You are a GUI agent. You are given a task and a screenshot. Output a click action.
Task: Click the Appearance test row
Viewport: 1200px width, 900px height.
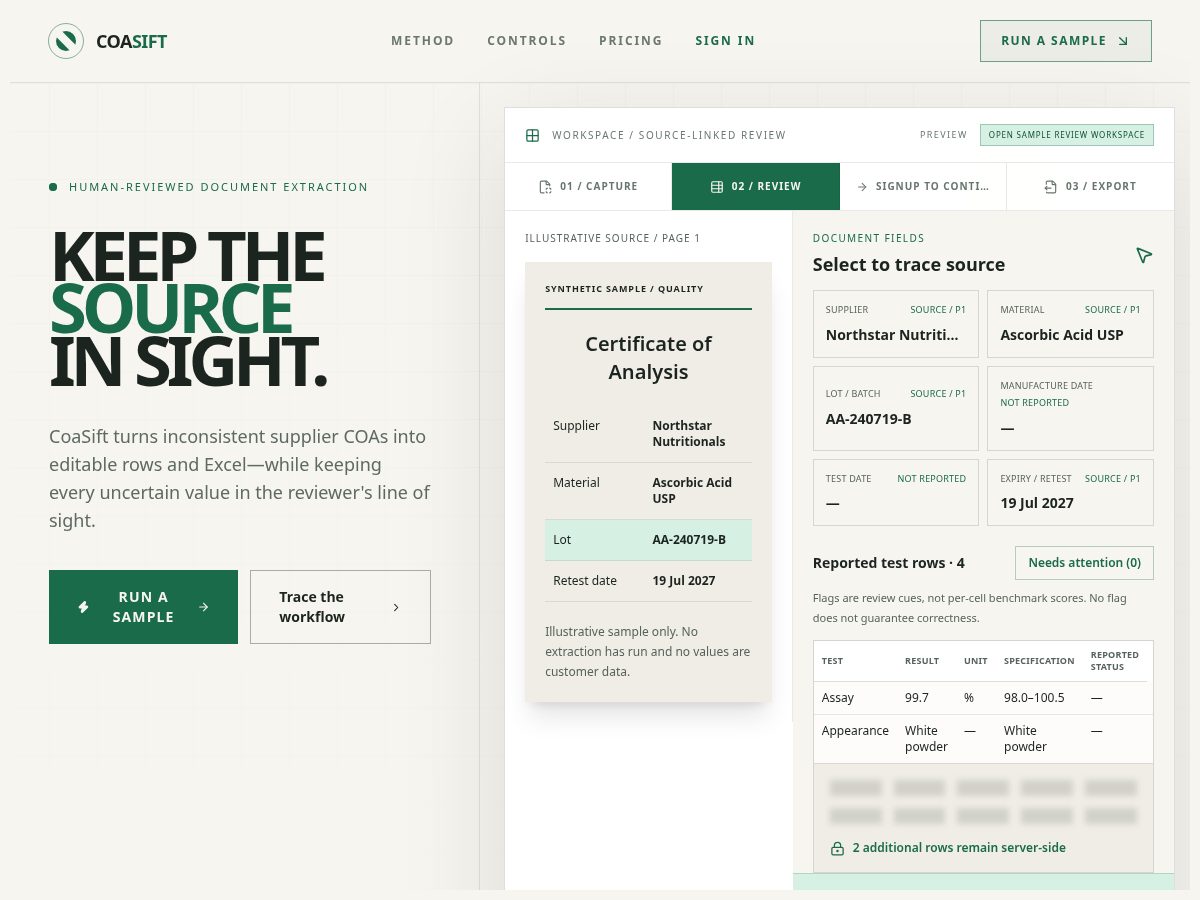983,739
